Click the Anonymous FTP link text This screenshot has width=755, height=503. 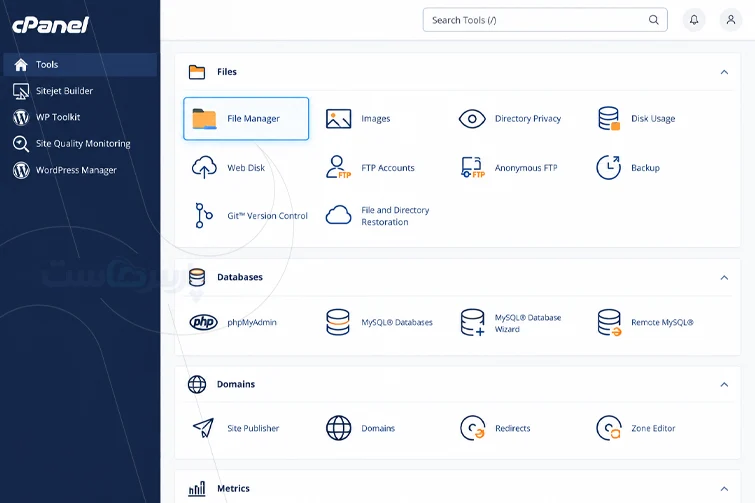pos(526,168)
